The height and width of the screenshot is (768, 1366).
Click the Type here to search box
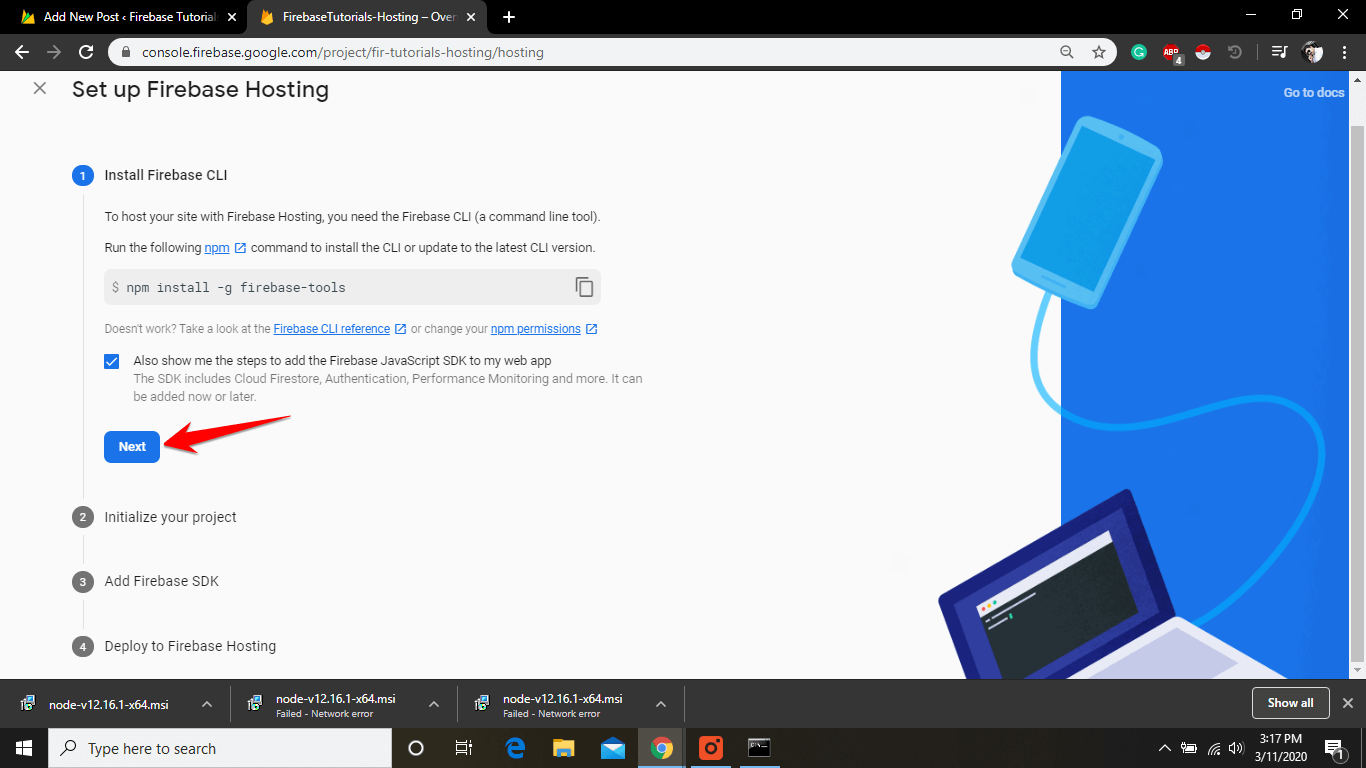click(x=220, y=748)
